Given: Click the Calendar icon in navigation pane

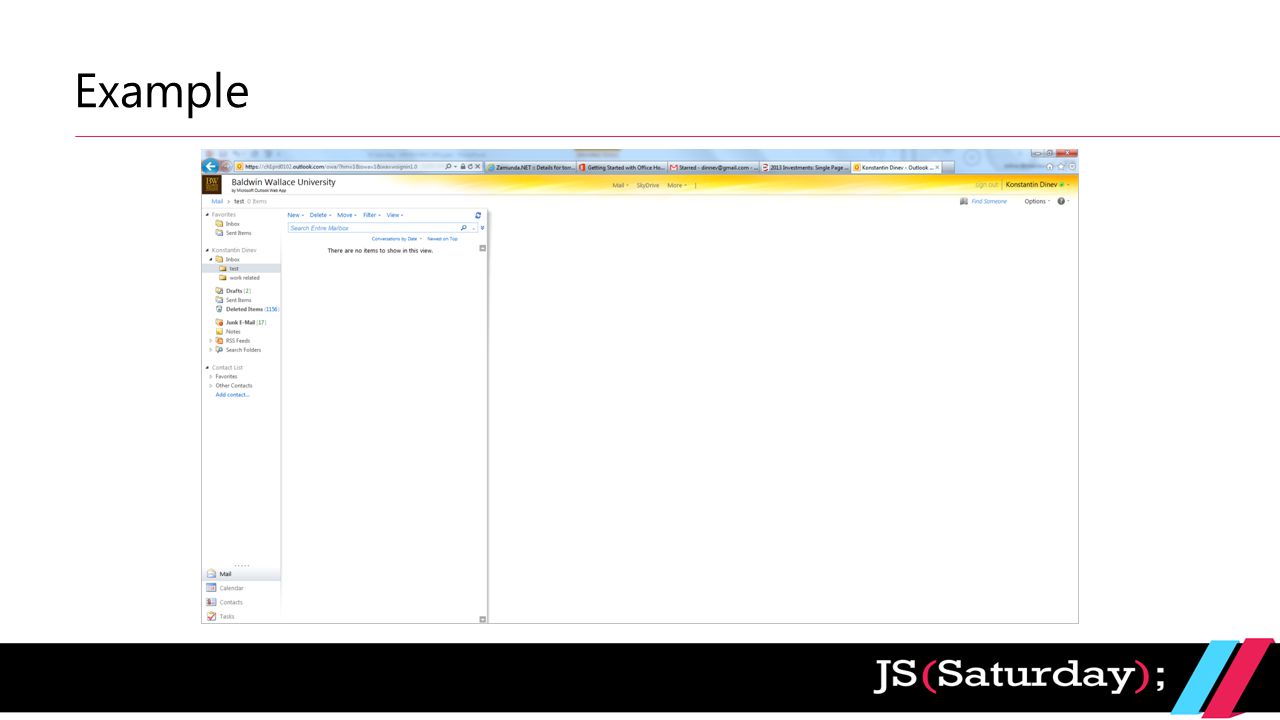Looking at the screenshot, I should tap(211, 588).
